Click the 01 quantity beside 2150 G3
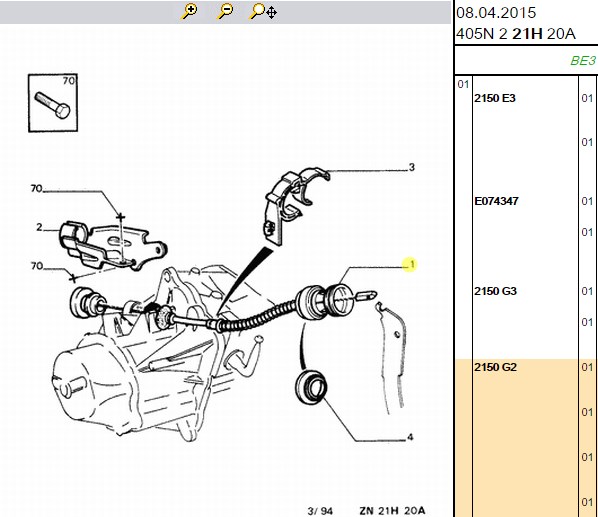 [x=587, y=291]
